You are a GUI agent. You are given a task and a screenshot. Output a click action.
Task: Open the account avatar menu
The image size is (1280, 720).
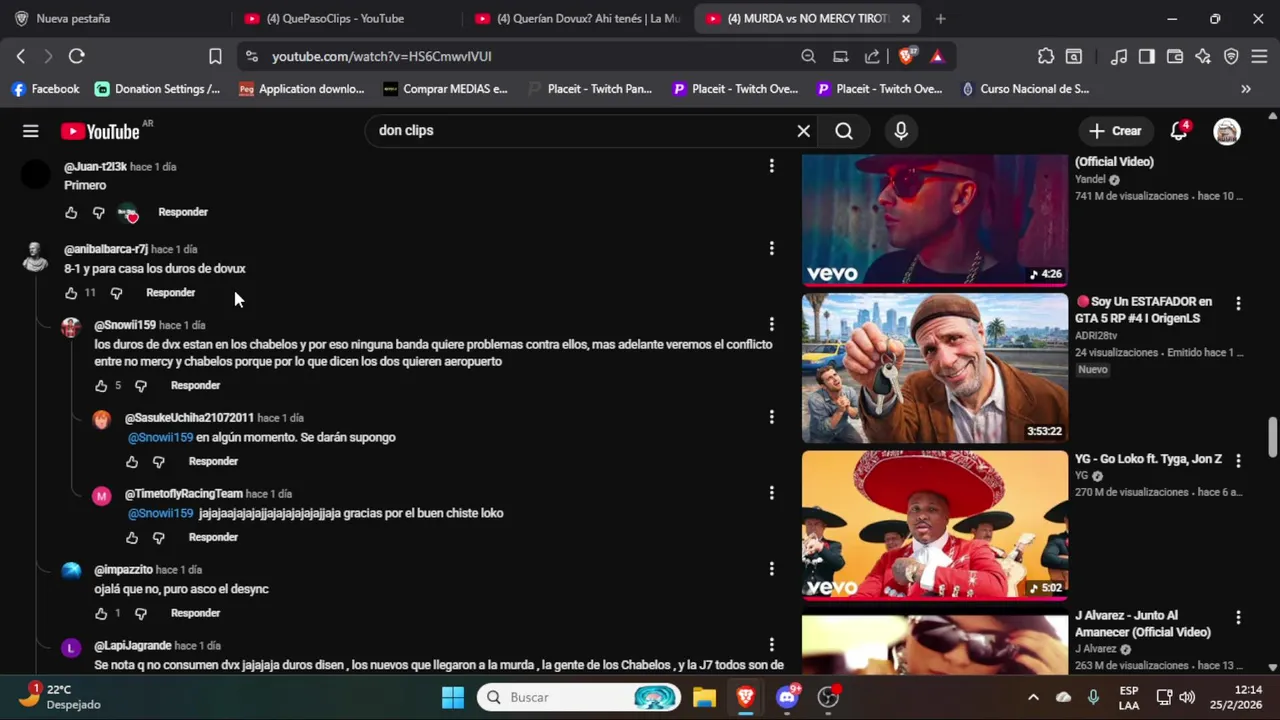[x=1227, y=131]
